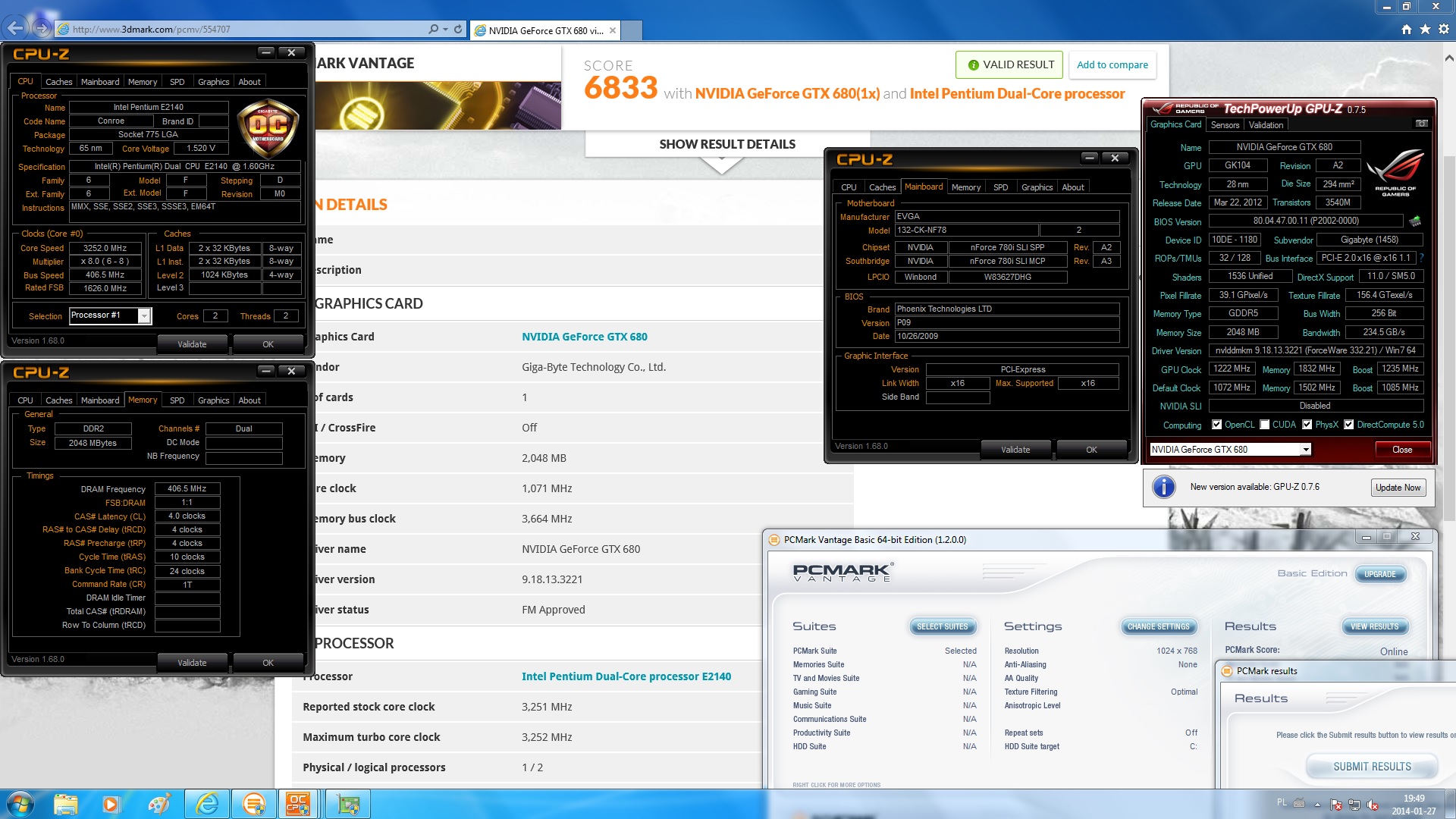Close the NVIDIA GeForce GTX 680 browser tab
Viewport: 1456px width, 819px height.
tap(613, 30)
